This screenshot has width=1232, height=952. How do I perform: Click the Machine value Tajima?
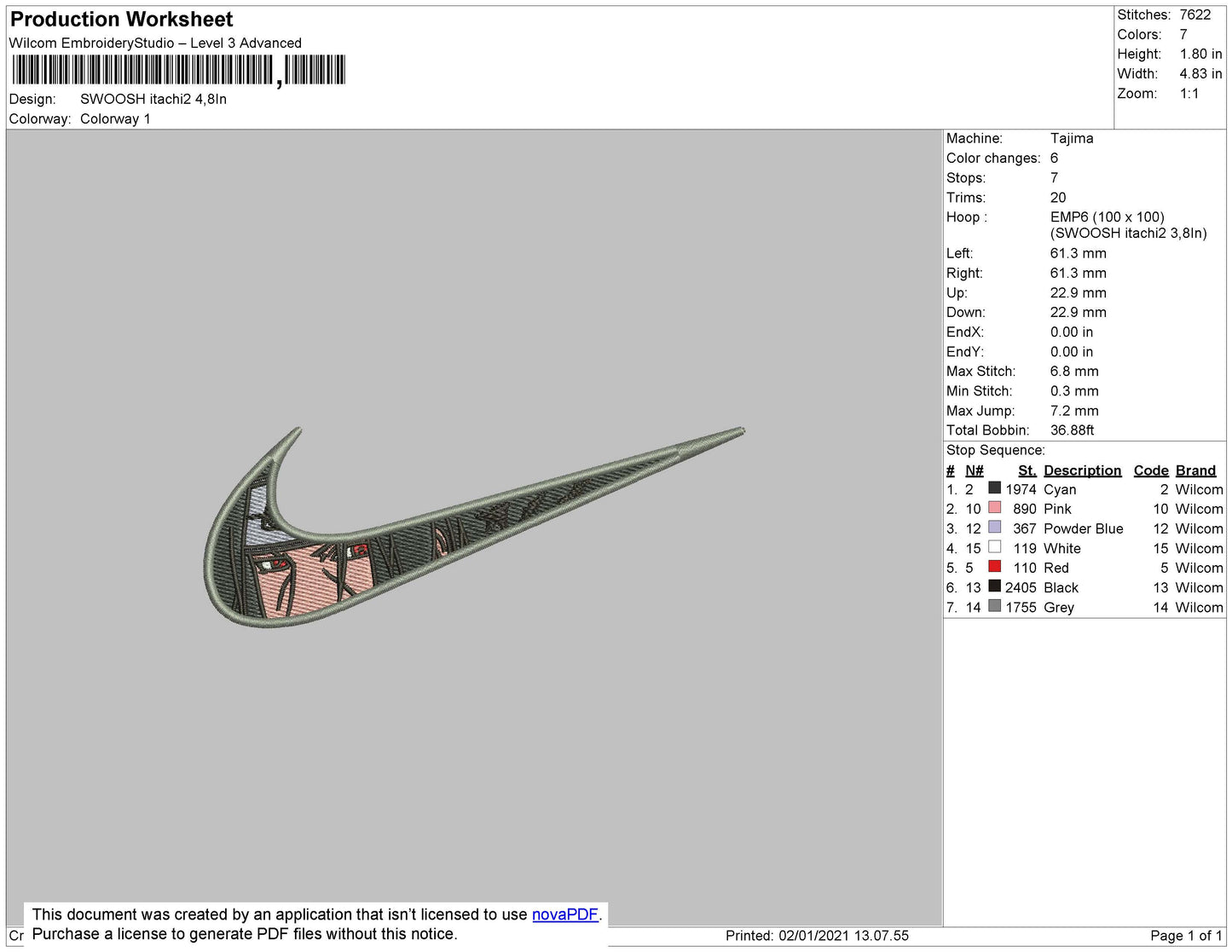tap(1071, 138)
